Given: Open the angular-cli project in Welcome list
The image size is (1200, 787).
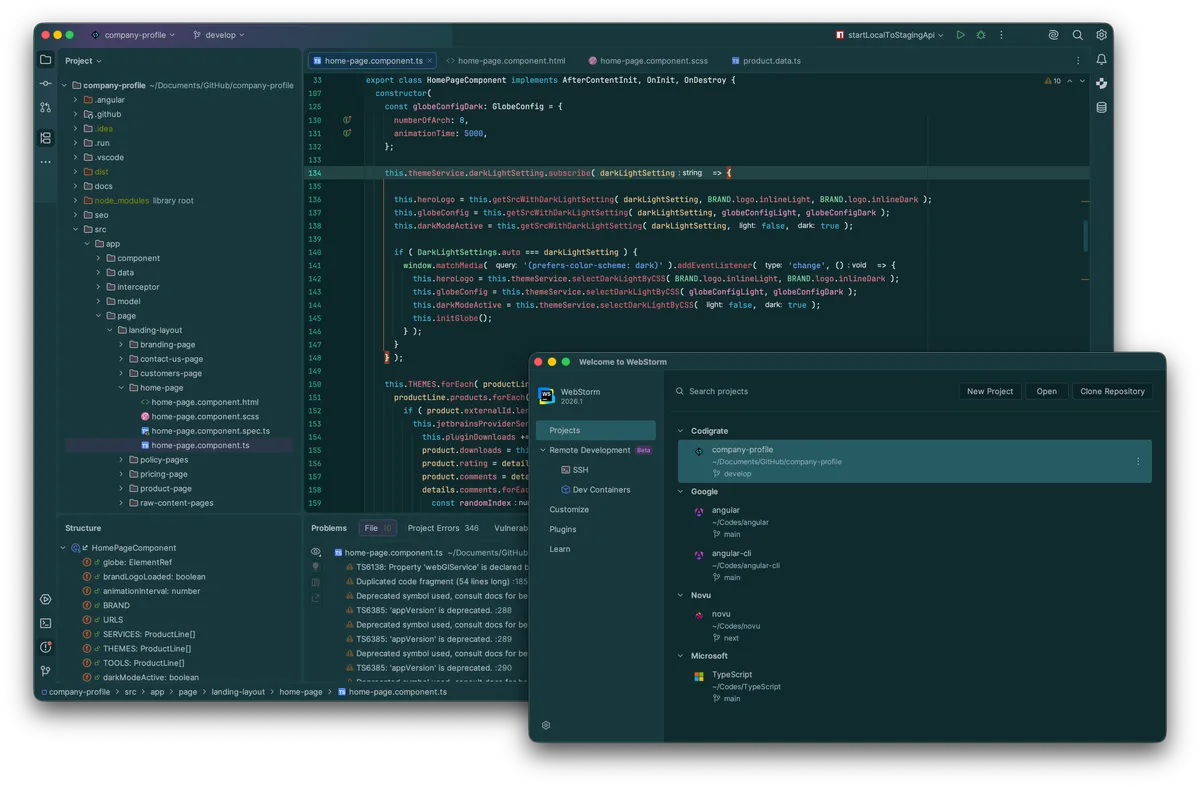Looking at the screenshot, I should click(914, 565).
